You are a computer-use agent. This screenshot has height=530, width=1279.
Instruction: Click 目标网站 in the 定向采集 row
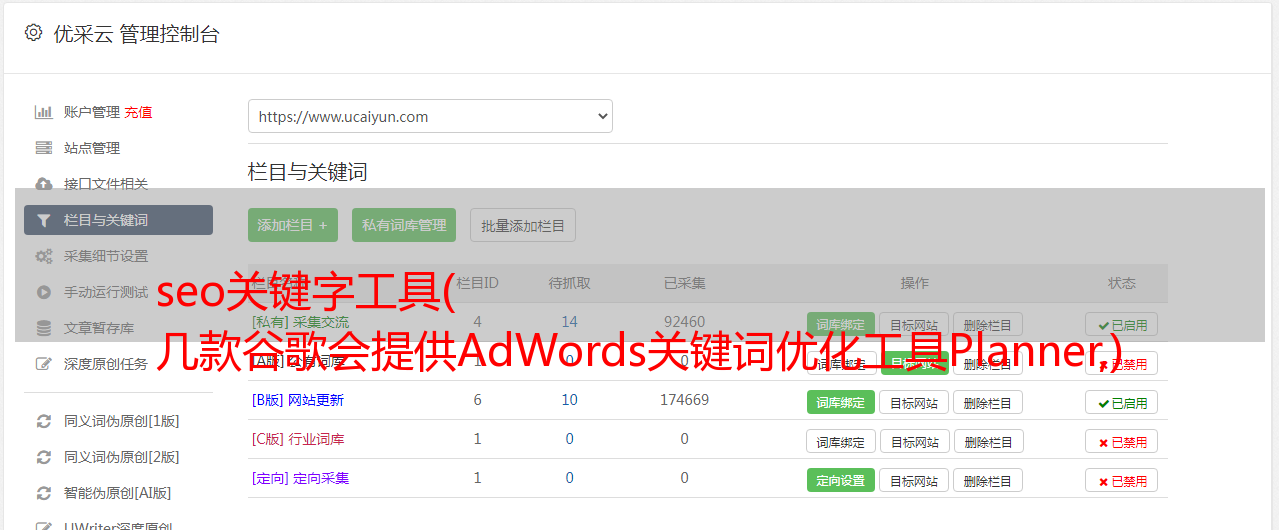(914, 481)
